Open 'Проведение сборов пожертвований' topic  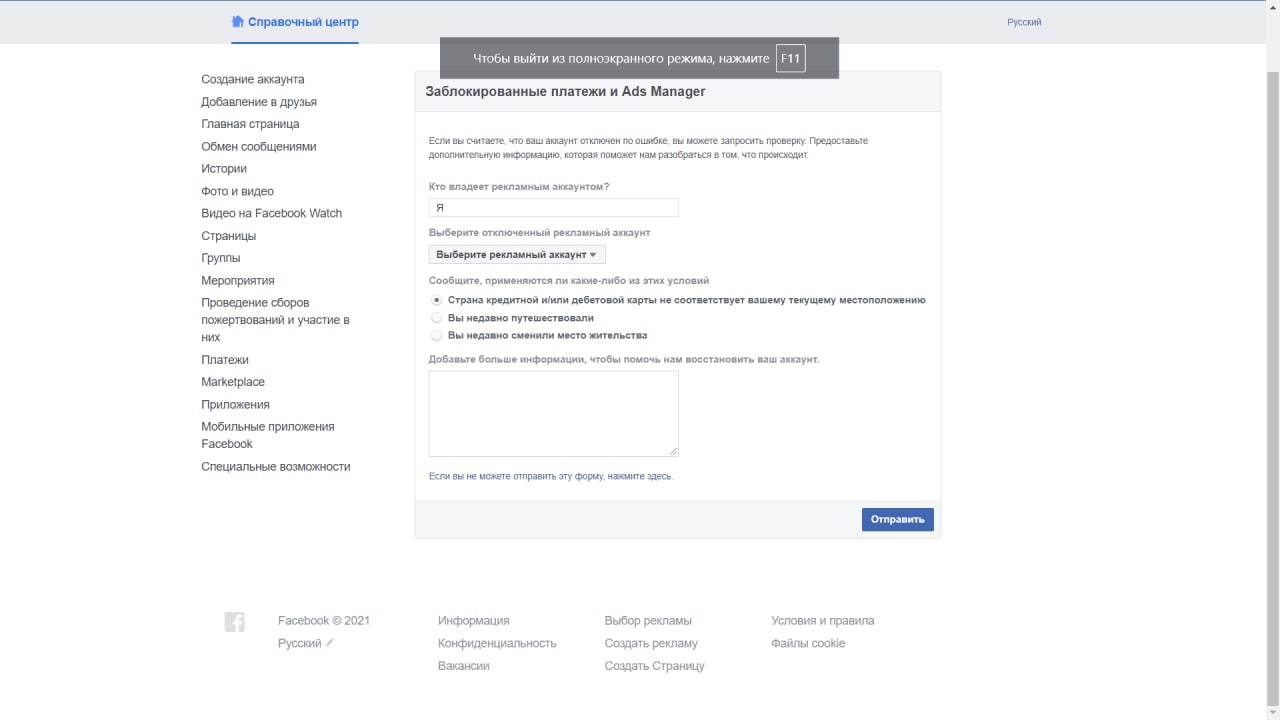click(x=276, y=320)
